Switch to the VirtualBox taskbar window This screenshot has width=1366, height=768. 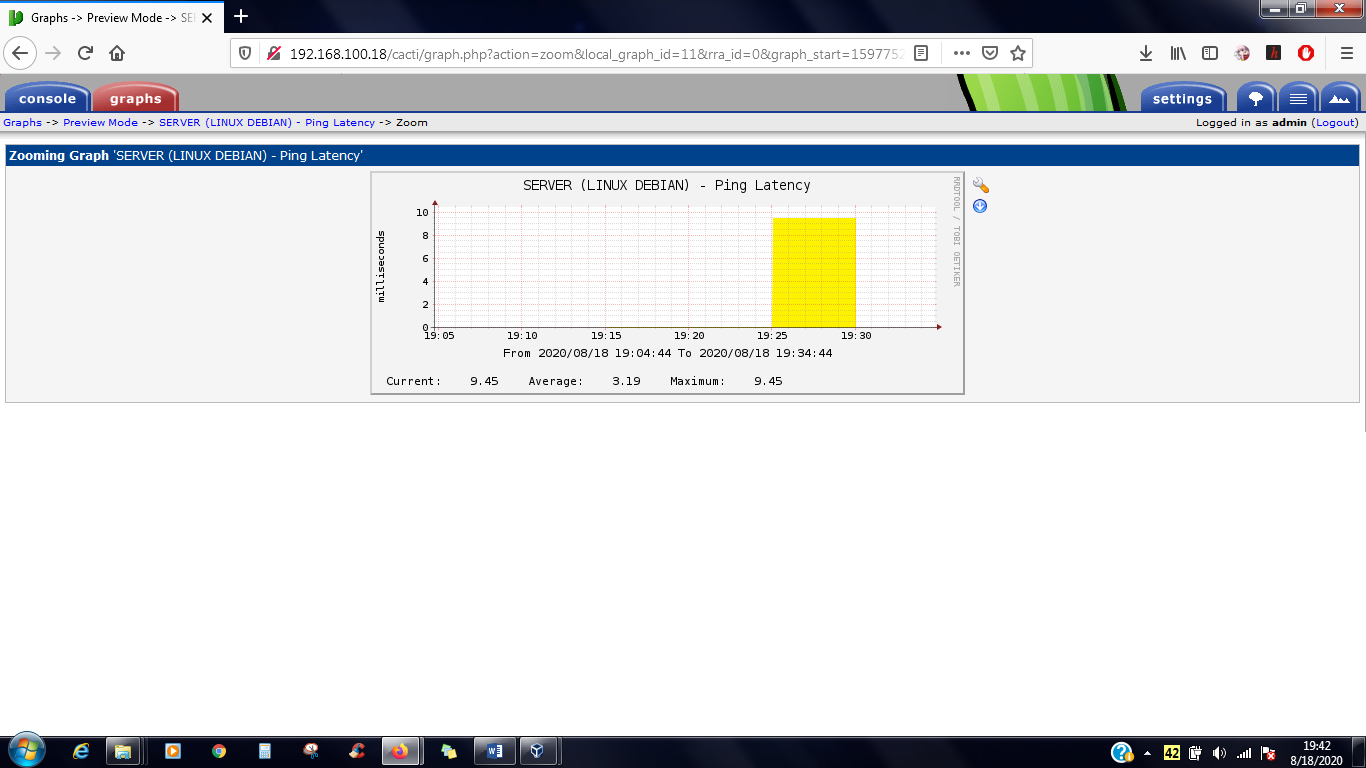tap(539, 751)
